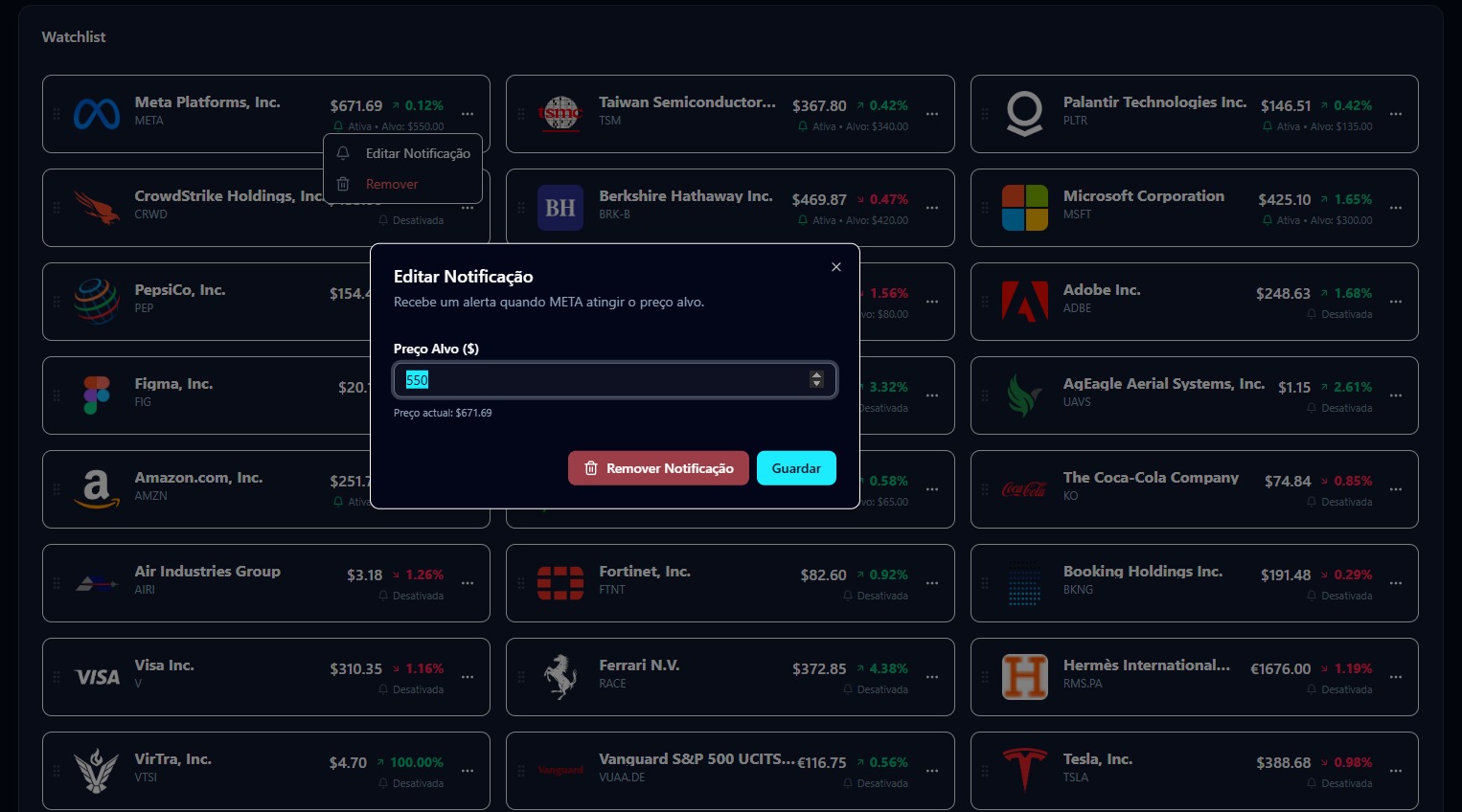Focus the Preço Alvo input field
The width and height of the screenshot is (1462, 812).
[615, 380]
